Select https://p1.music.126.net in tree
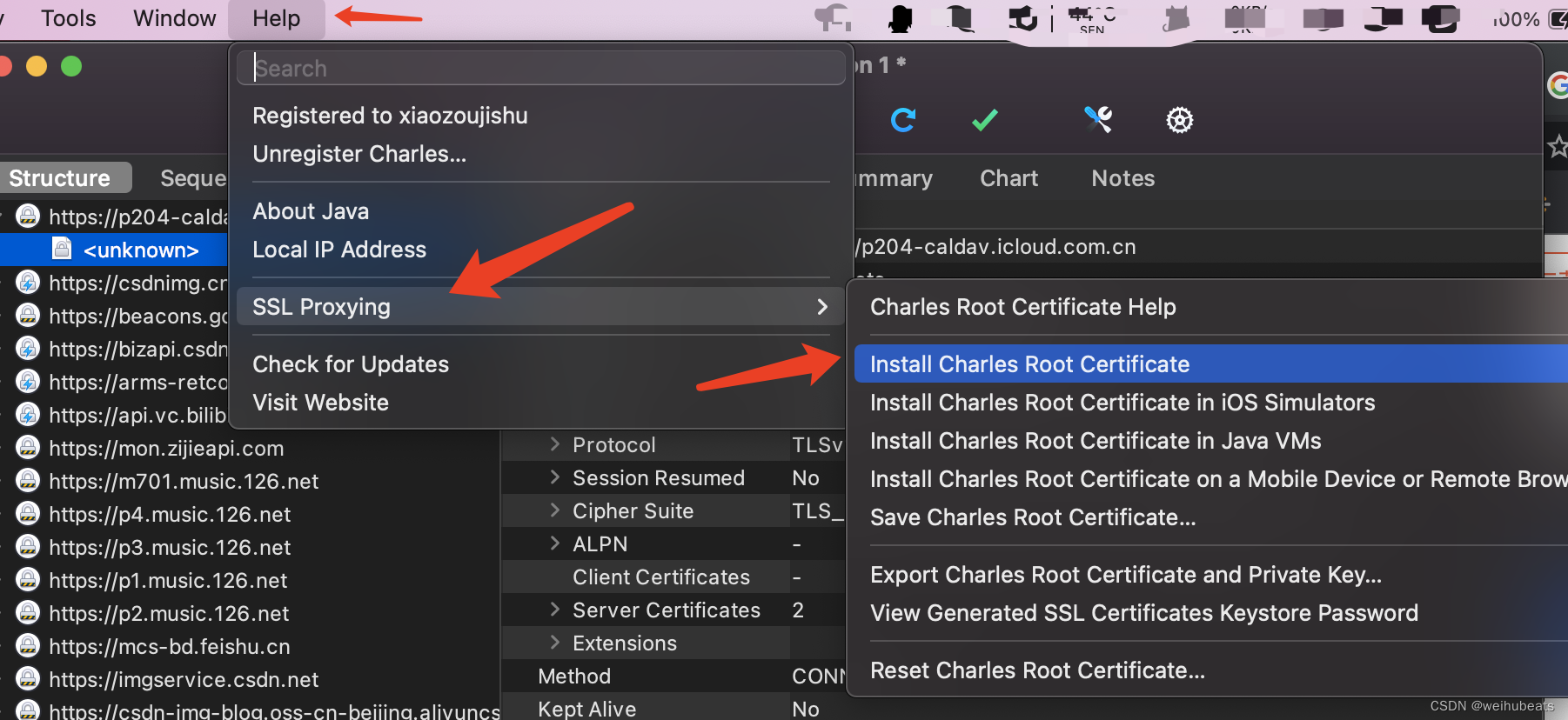Screen dimensions: 1568x720 pyautogui.click(x=168, y=580)
